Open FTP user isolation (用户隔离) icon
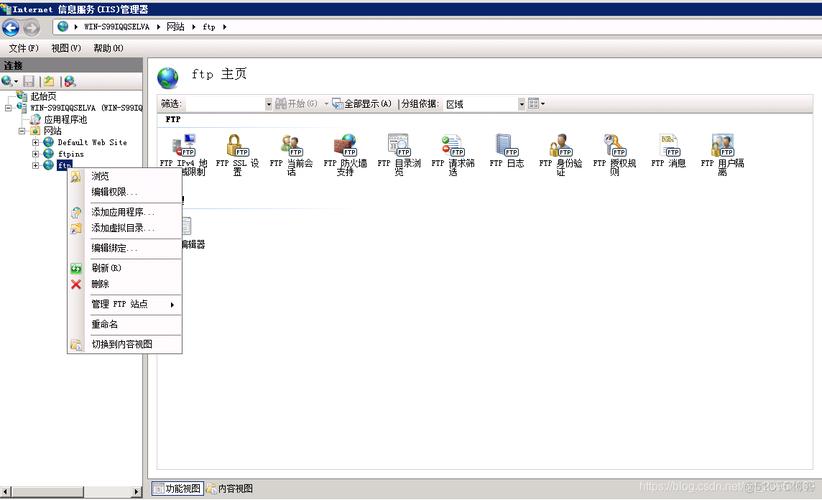Viewport: 822px width, 500px height. pyautogui.click(x=722, y=154)
